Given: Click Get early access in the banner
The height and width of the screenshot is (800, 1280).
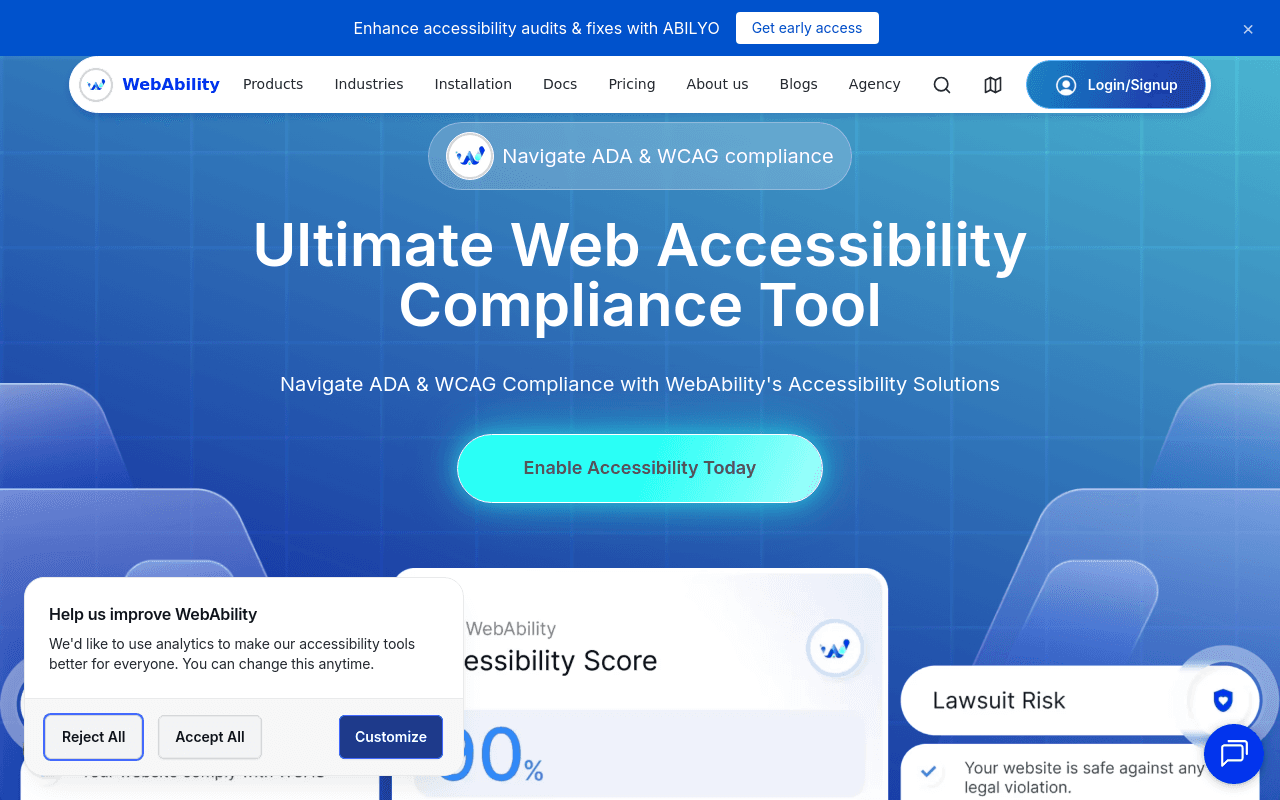Looking at the screenshot, I should click(x=807, y=28).
